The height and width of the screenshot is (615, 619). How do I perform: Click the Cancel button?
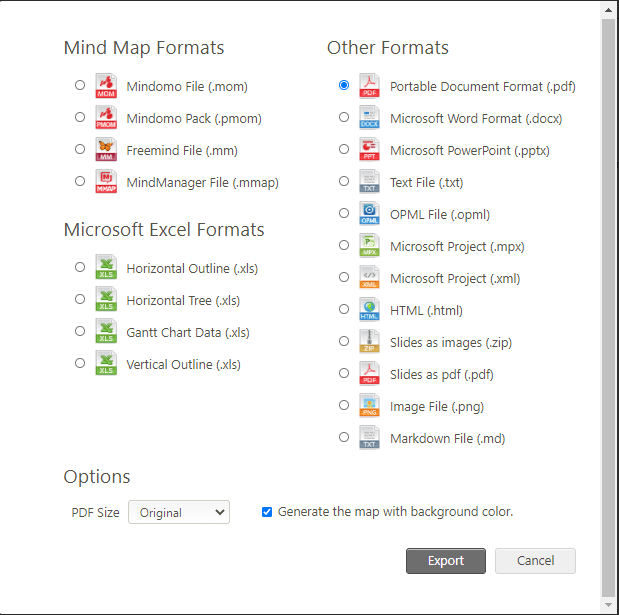[535, 561]
